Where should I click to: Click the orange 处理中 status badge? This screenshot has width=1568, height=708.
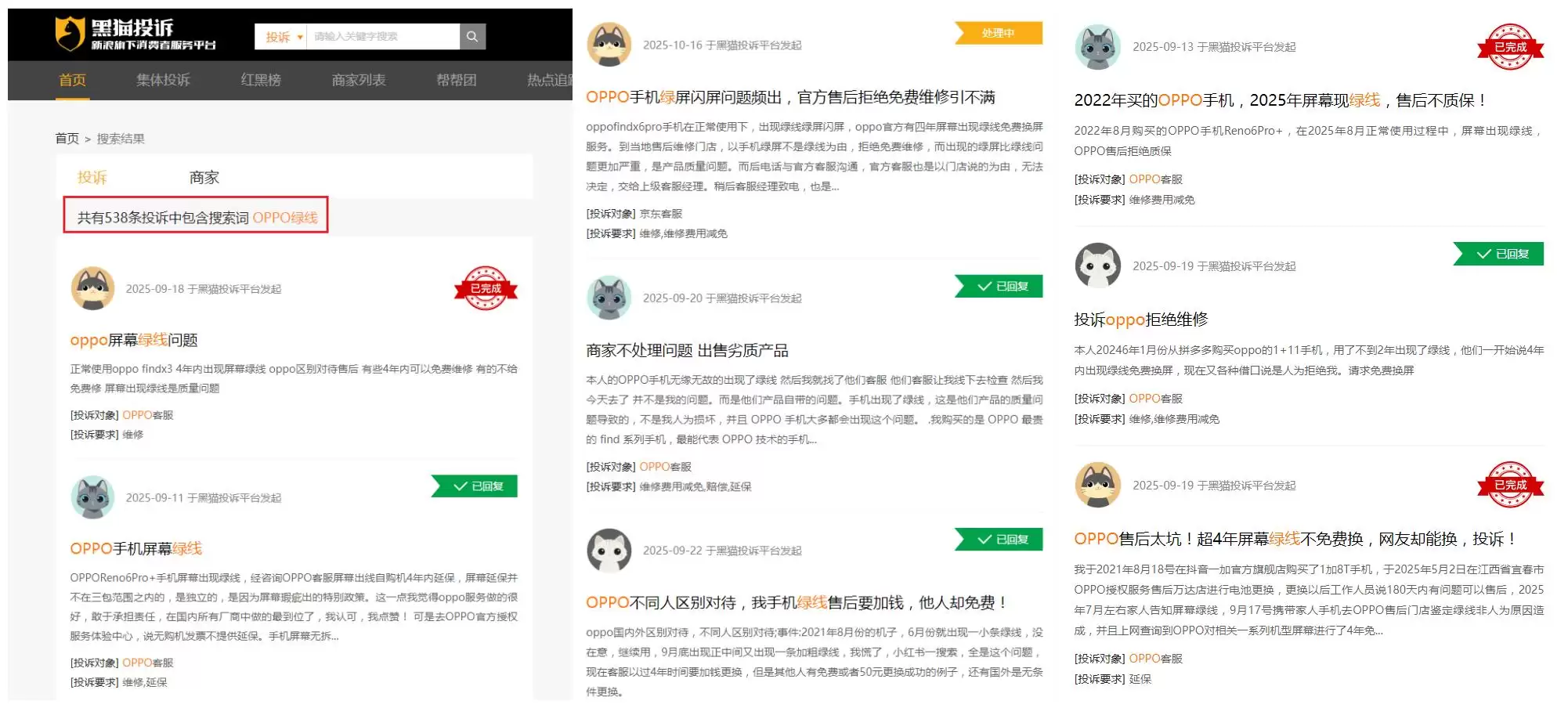click(x=999, y=33)
